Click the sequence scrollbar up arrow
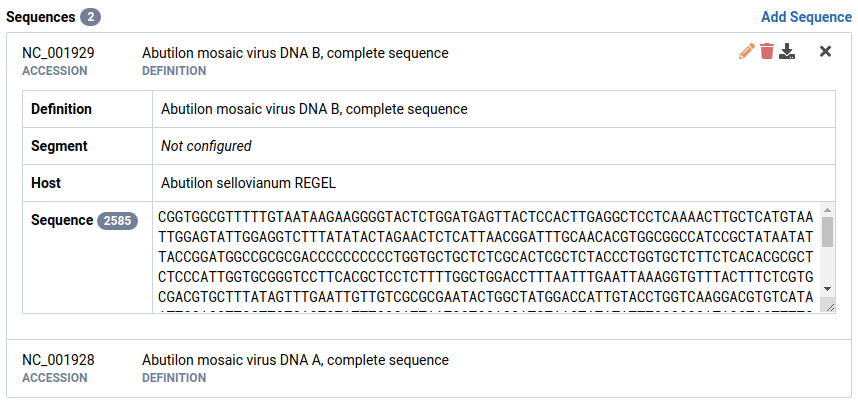This screenshot has height=404, width=858. 827,210
